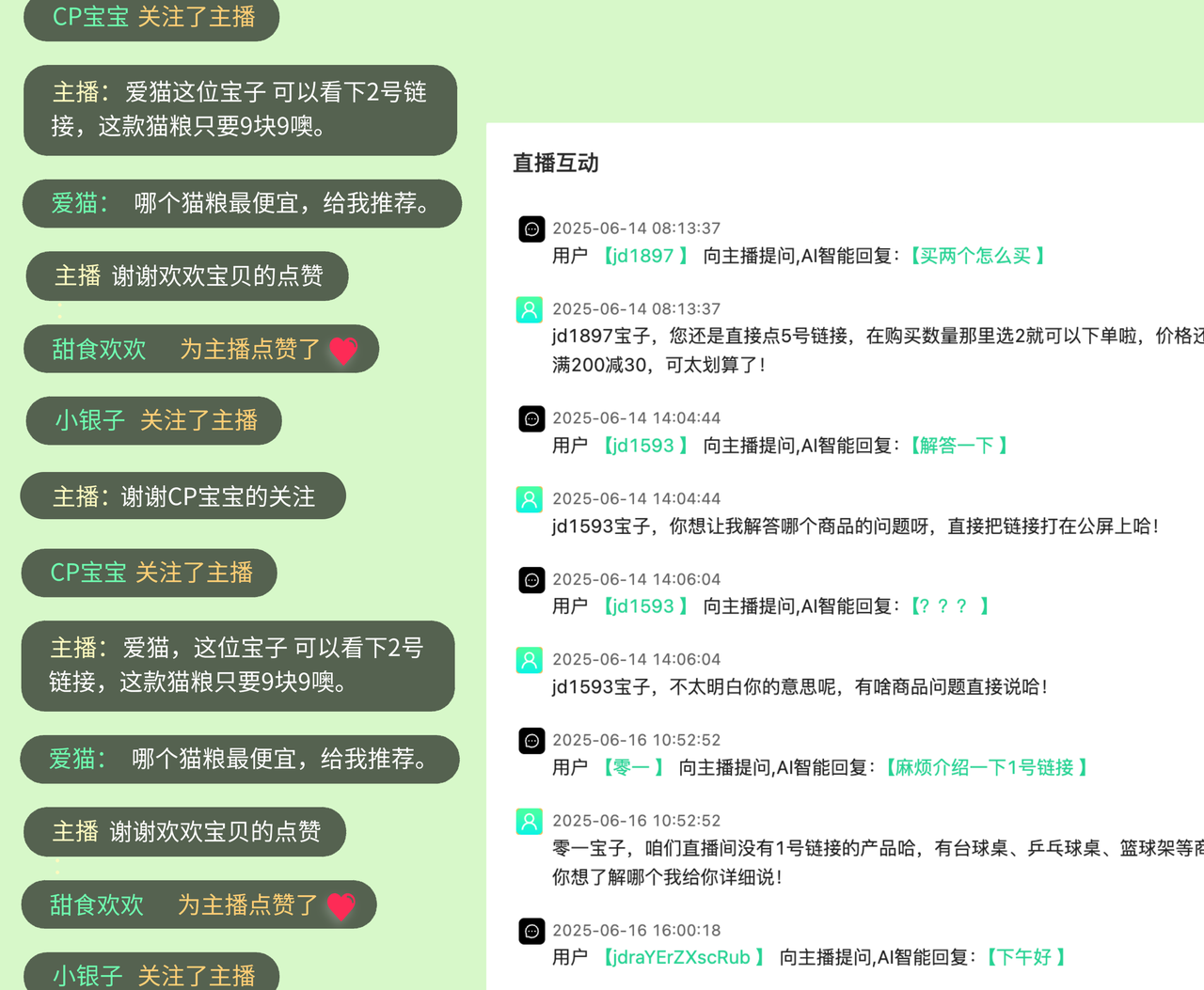Click the first 爱猫：哪个猫粮最便宜 bubble

point(242,204)
